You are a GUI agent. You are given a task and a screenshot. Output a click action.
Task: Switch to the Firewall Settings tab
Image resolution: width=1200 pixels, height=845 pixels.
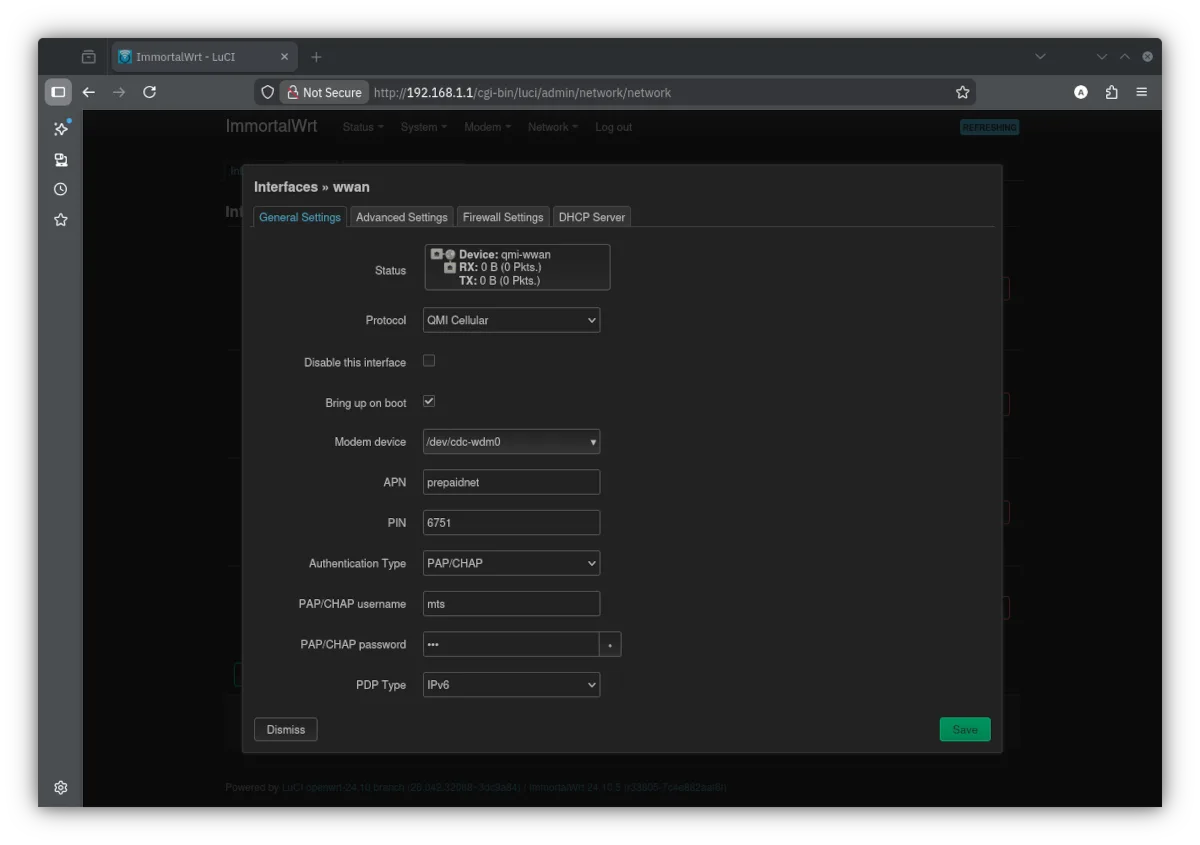[x=502, y=217]
